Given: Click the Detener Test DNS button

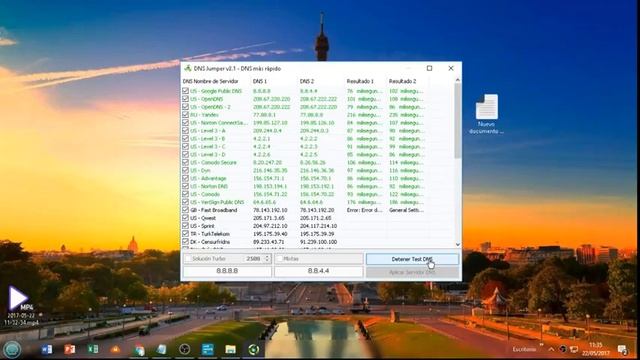Looking at the screenshot, I should coord(412,259).
